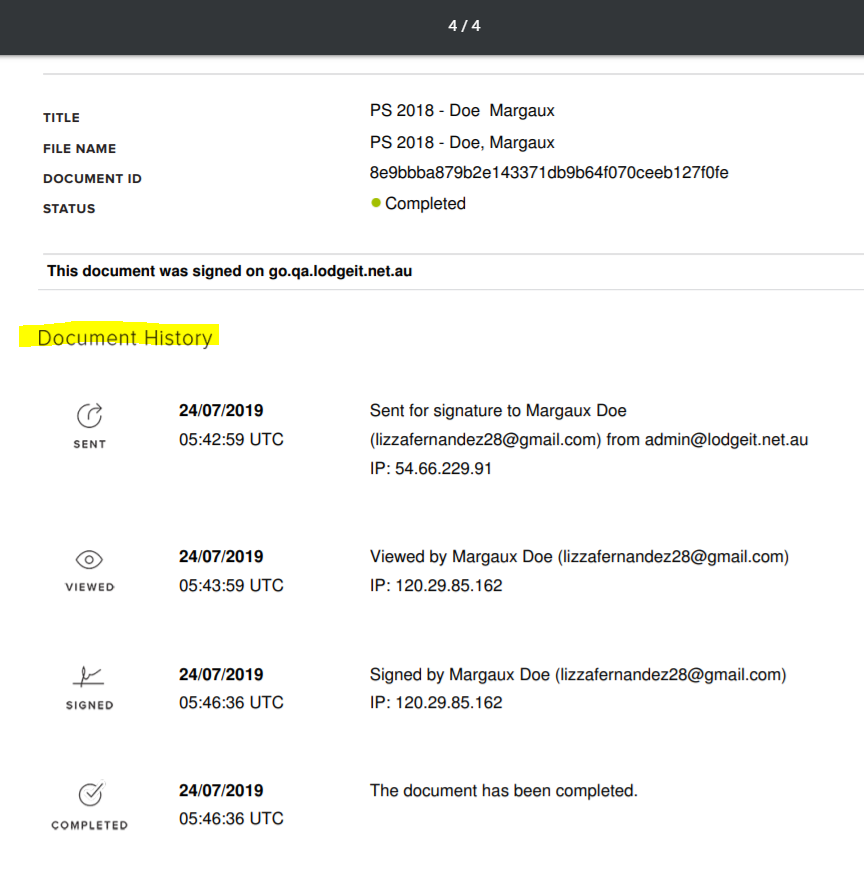
Task: Click the IP address under Viewed entry
Action: coord(436,585)
